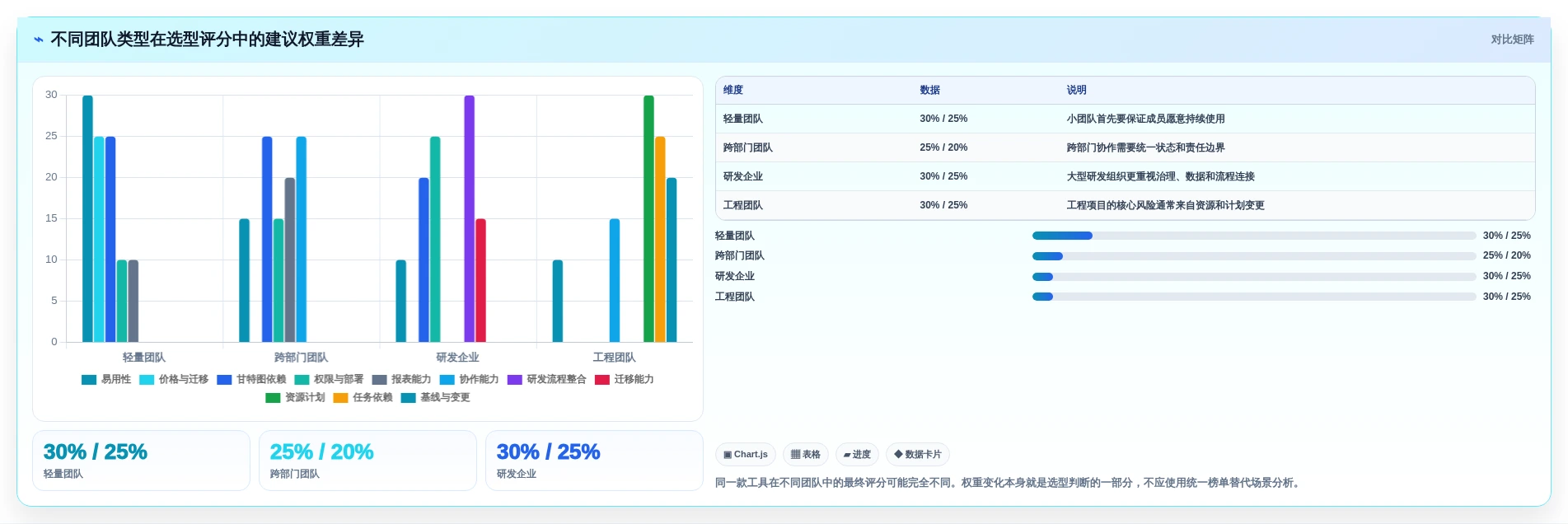The width and height of the screenshot is (1568, 524).
Task: Click the lightning icon beside the panel title
Action: coord(39,40)
